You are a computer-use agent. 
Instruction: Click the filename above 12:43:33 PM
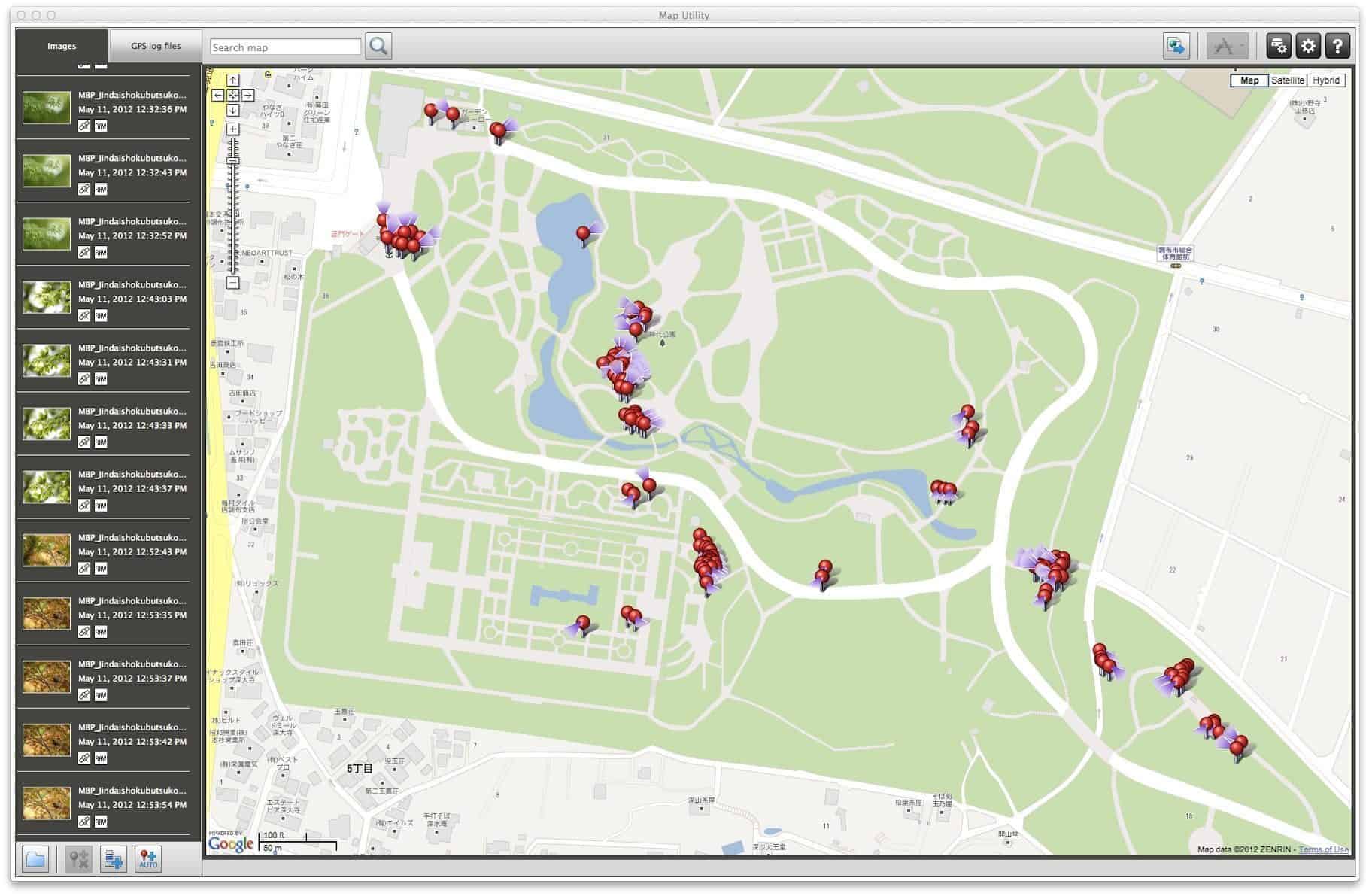pyautogui.click(x=132, y=411)
